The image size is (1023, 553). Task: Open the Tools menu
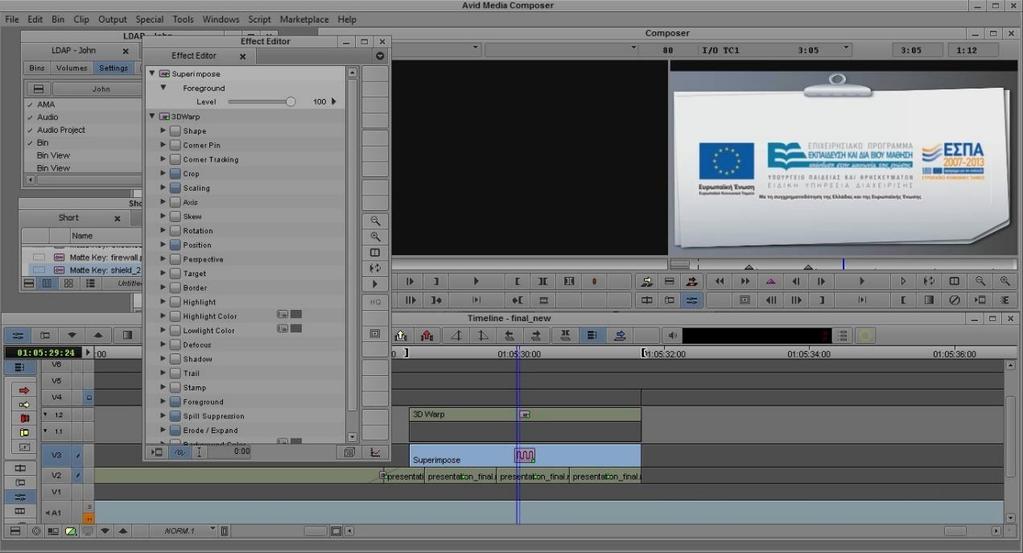(183, 19)
